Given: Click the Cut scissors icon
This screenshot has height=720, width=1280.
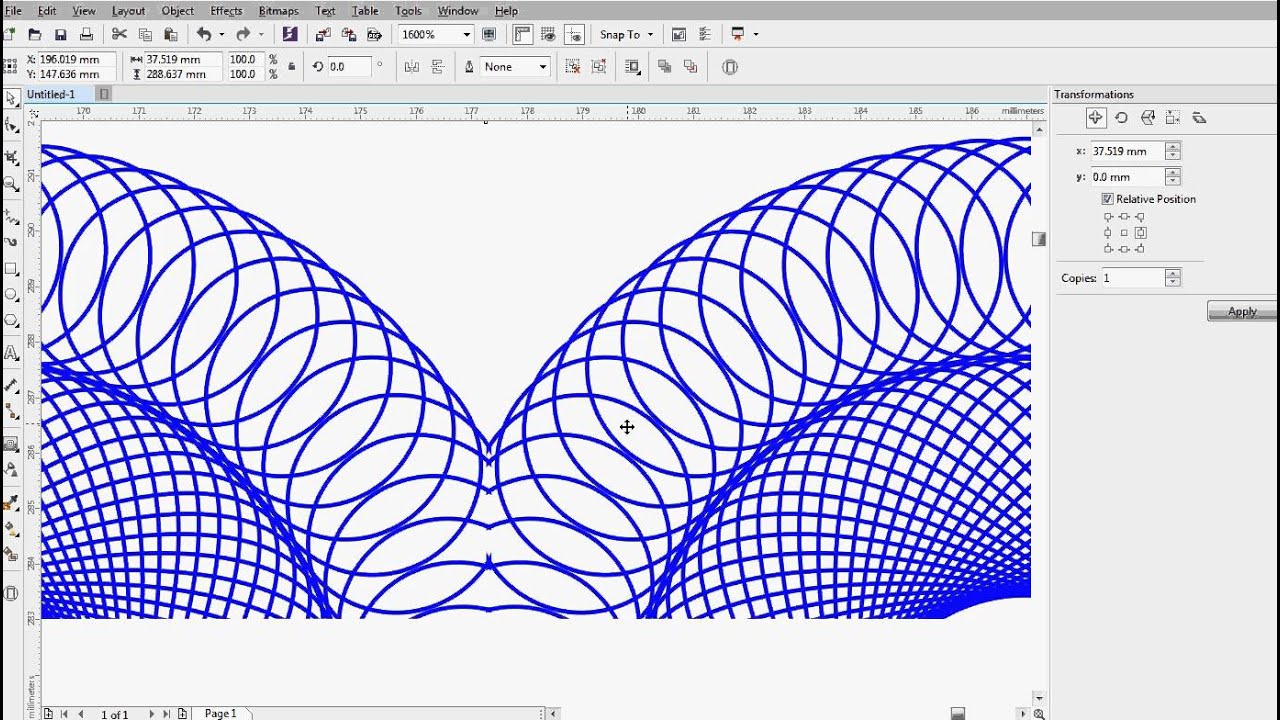Looking at the screenshot, I should (120, 34).
